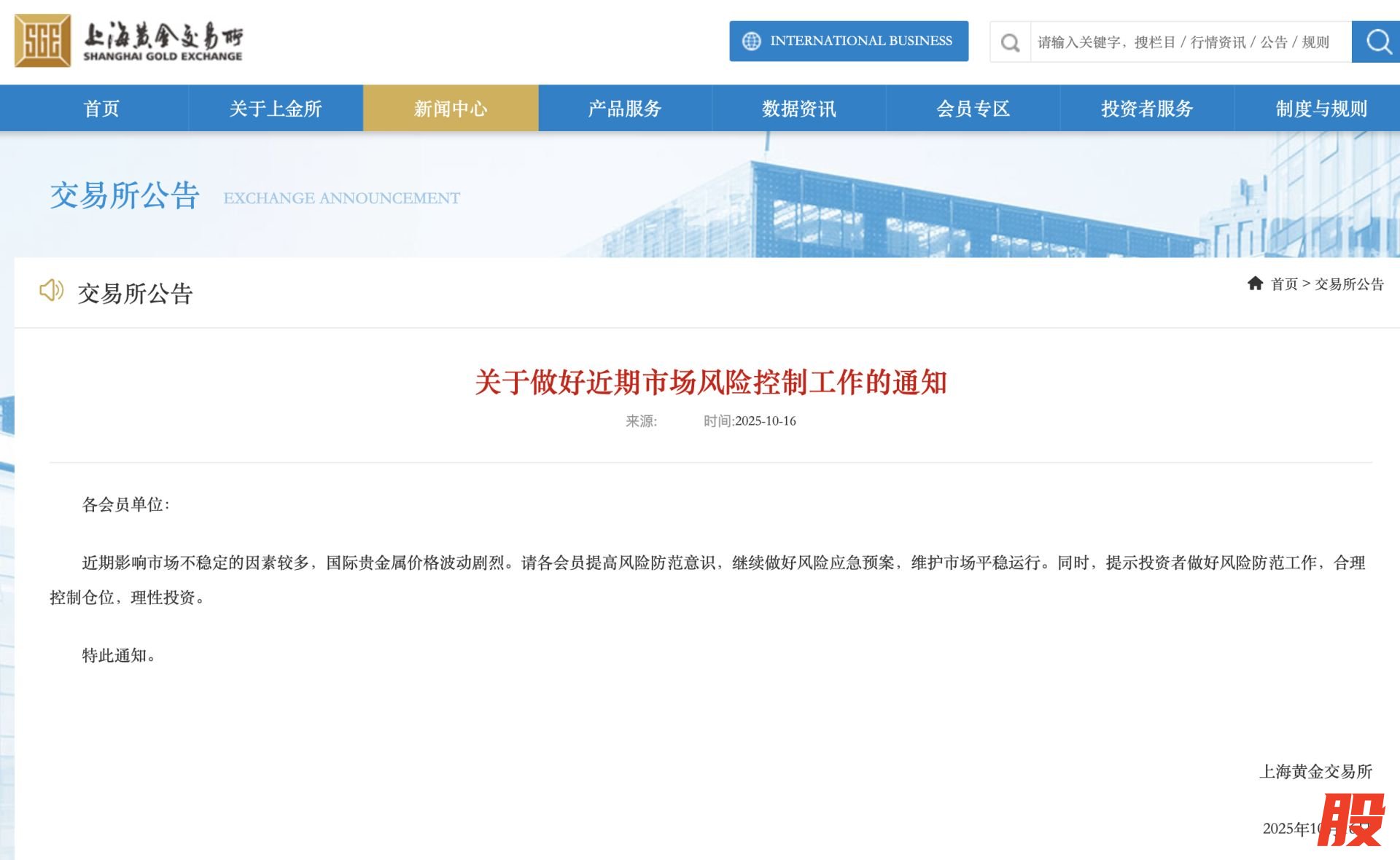Select the 新闻中心 navigation tab

451,109
